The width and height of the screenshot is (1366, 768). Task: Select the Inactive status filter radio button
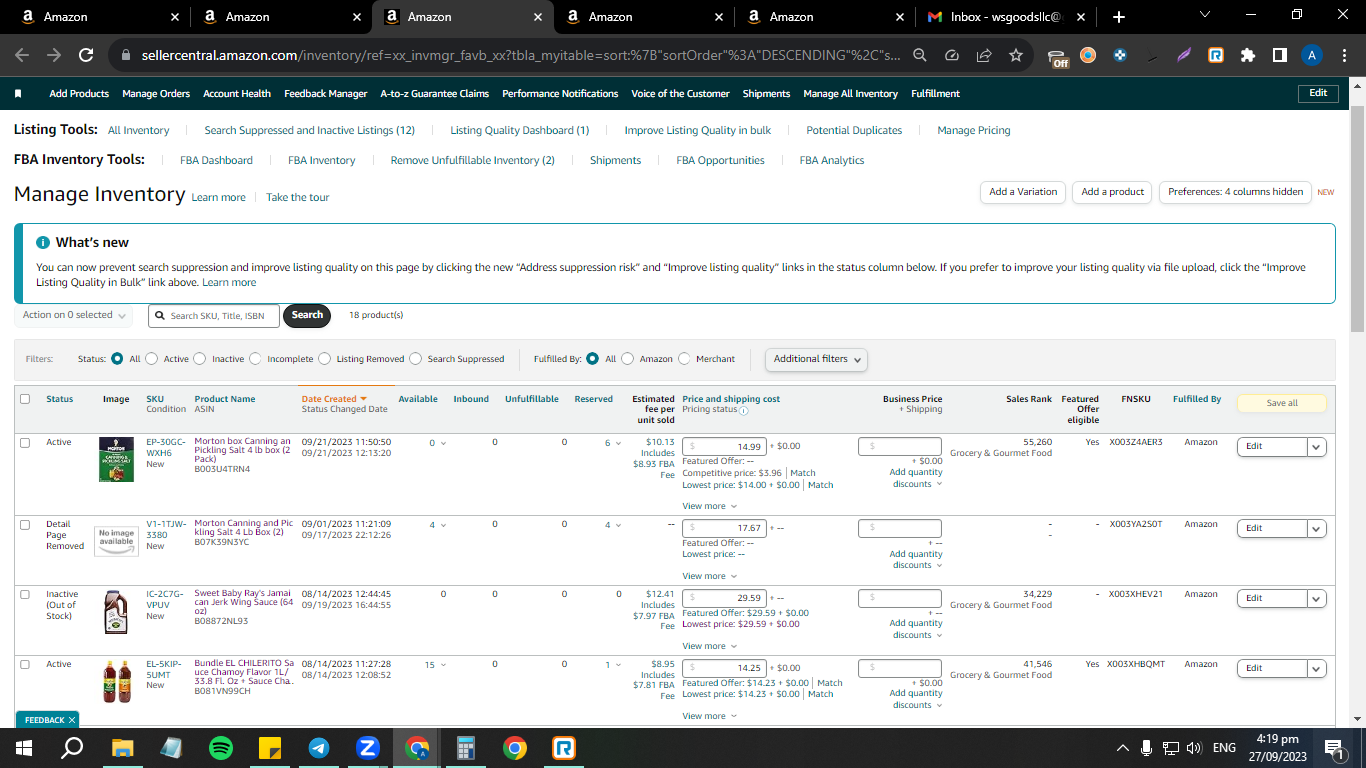[x=200, y=359]
